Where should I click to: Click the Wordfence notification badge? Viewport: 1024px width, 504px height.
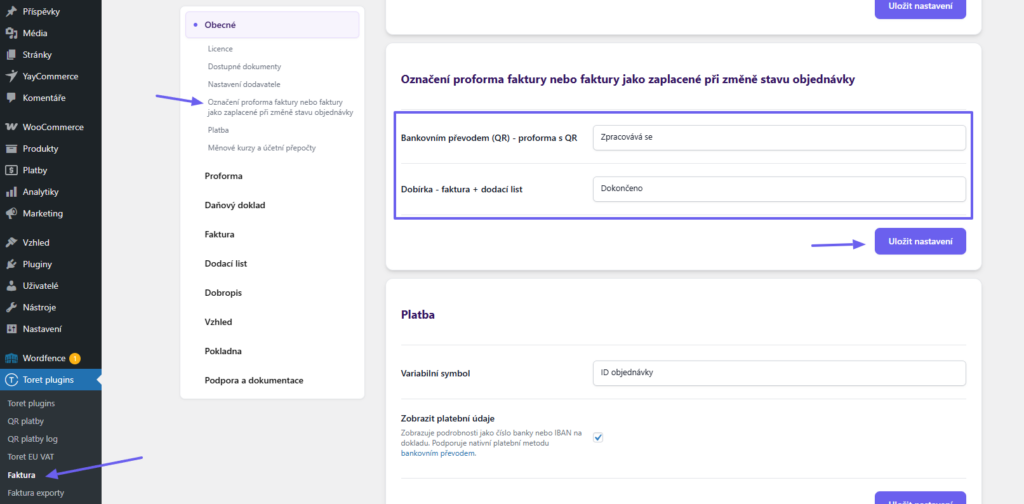coord(74,358)
